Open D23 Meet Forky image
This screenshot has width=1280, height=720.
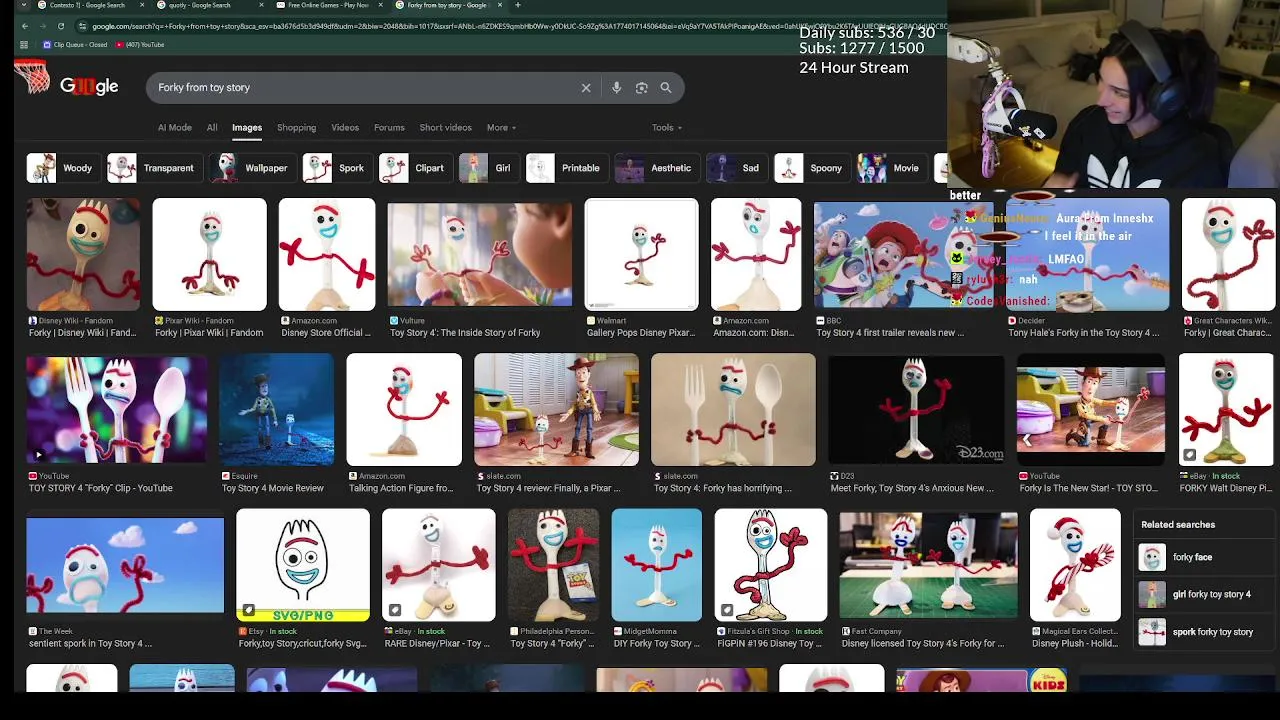click(916, 410)
